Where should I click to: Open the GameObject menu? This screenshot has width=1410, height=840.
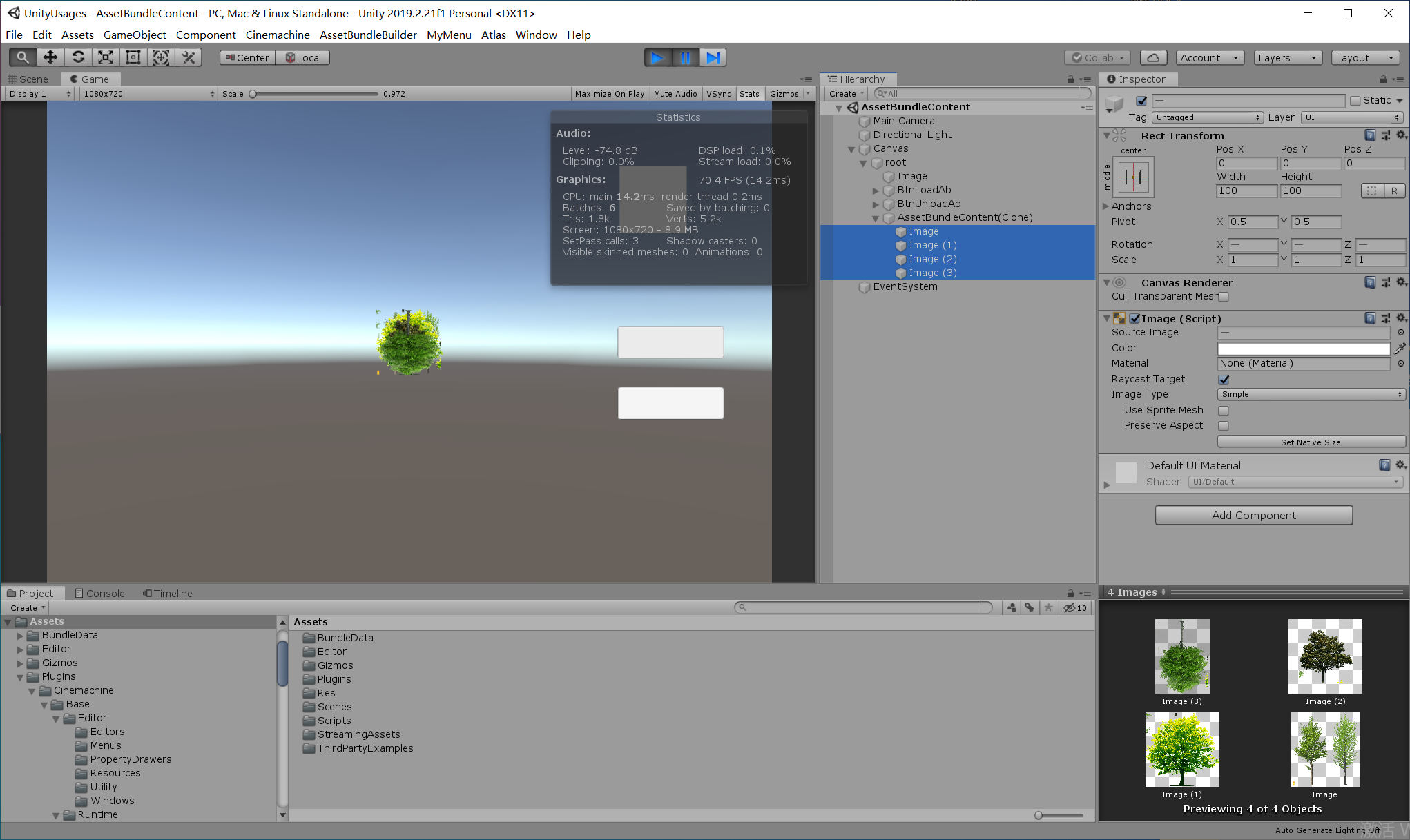[x=135, y=35]
